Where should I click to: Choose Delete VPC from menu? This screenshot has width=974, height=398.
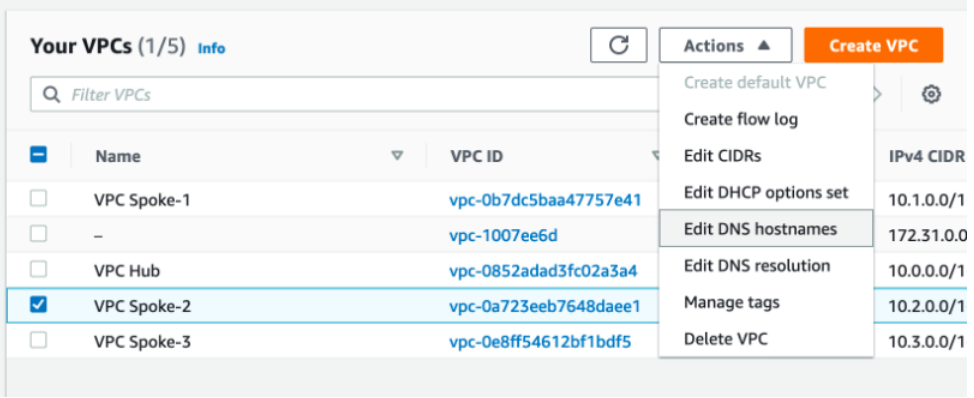(x=766, y=339)
